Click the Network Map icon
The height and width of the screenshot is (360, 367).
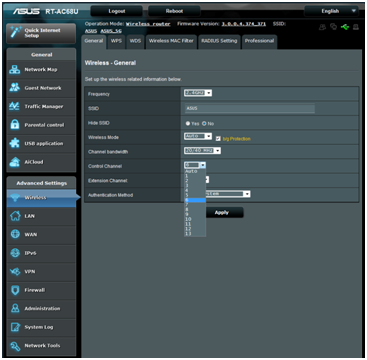pos(15,70)
